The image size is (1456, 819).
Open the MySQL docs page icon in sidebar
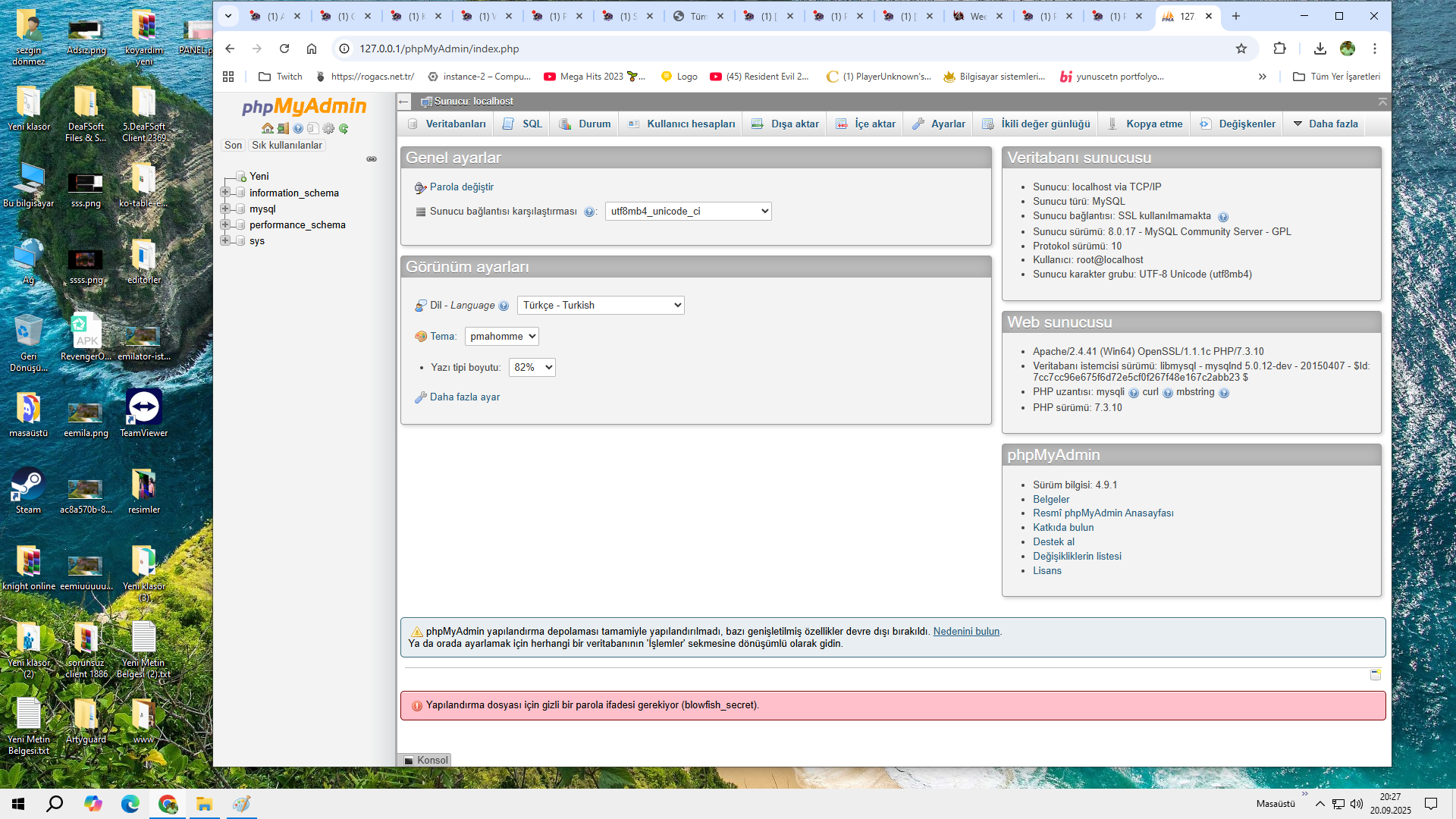[x=313, y=128]
